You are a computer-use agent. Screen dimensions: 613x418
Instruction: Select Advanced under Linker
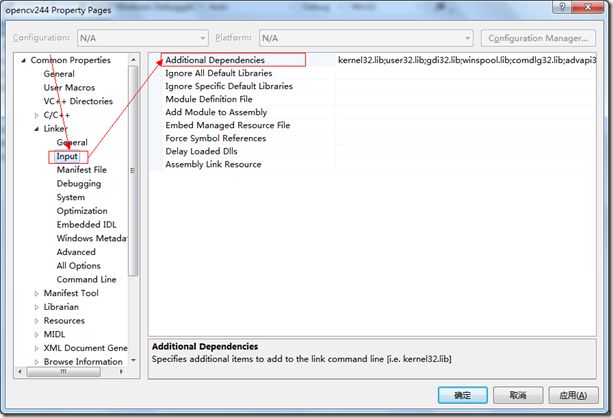click(x=76, y=252)
